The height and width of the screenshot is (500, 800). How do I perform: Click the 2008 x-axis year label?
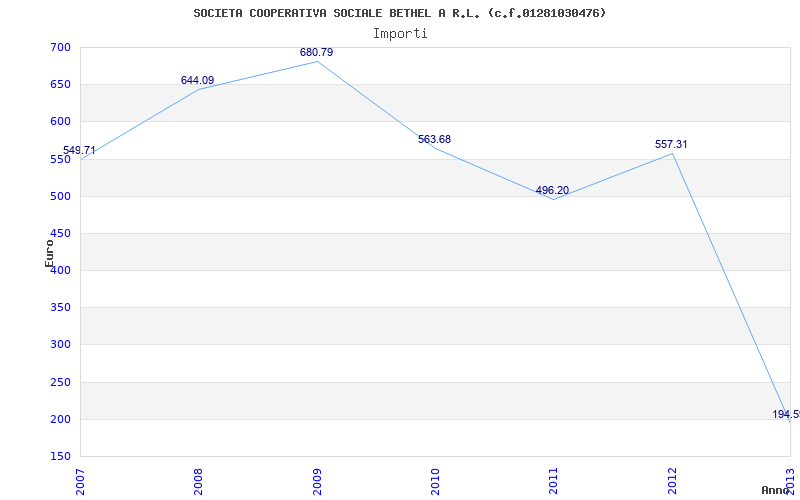[198, 482]
